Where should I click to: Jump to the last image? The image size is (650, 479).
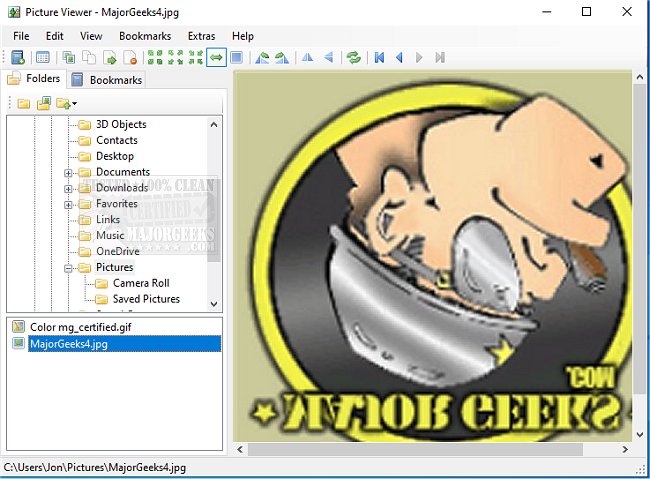[x=440, y=57]
